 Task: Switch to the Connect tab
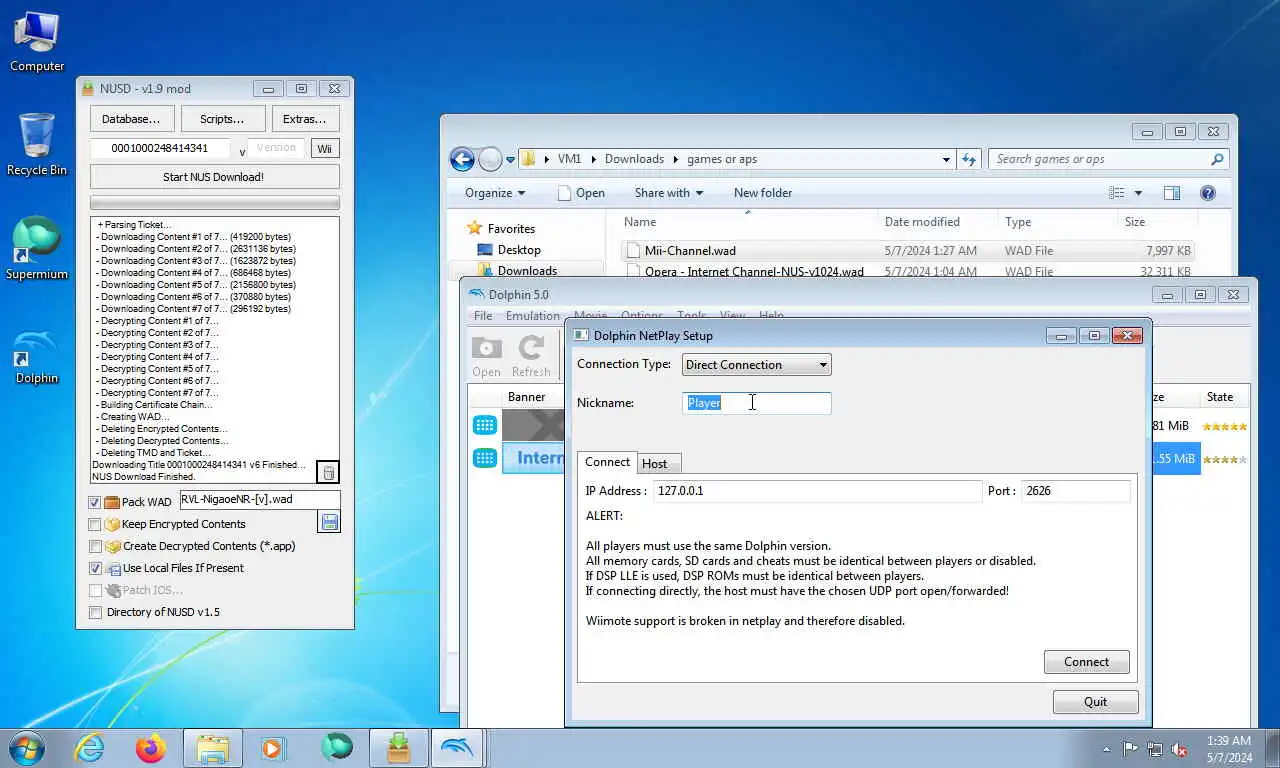607,462
